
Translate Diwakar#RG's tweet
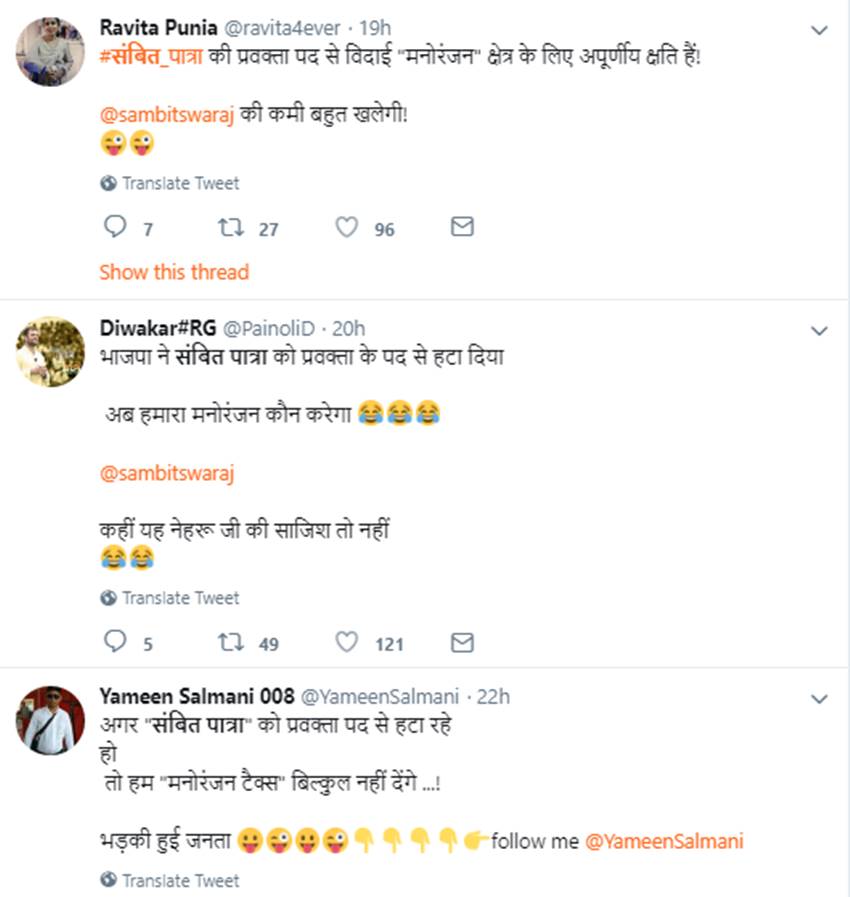click(x=180, y=598)
